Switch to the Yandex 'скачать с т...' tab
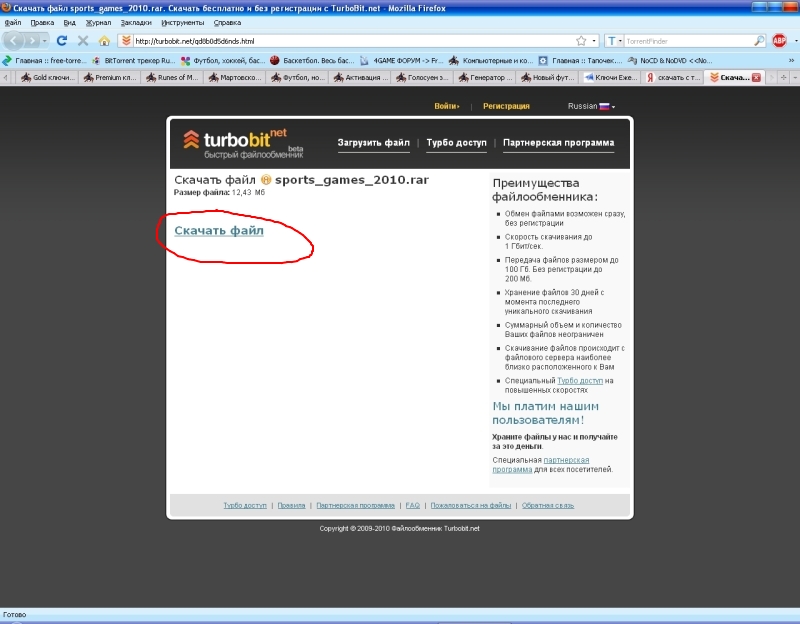Viewport: 800px width, 624px height. 672,78
